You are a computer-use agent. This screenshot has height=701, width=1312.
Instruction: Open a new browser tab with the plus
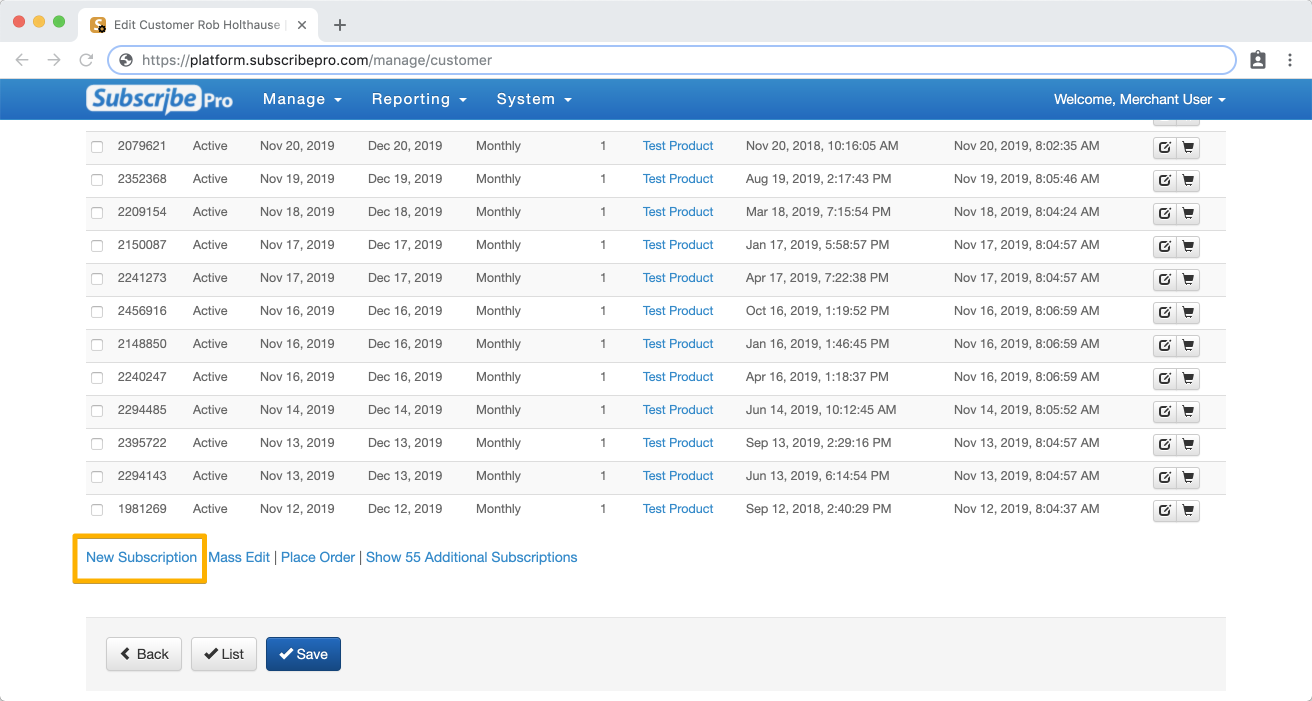[x=340, y=25]
